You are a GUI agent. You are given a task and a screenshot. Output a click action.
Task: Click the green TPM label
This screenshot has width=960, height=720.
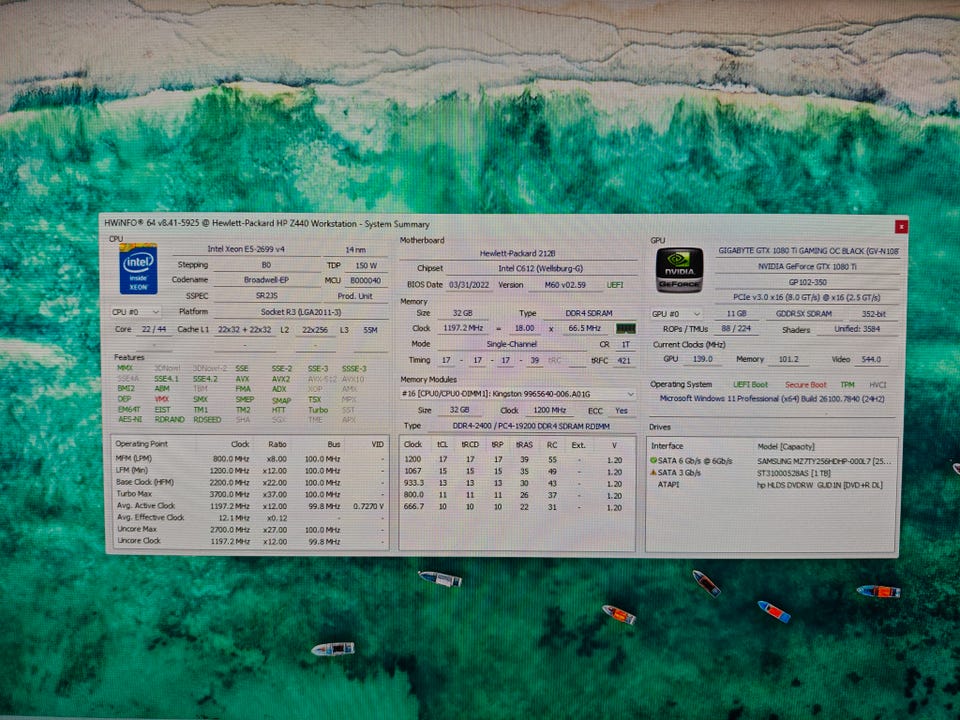(847, 385)
